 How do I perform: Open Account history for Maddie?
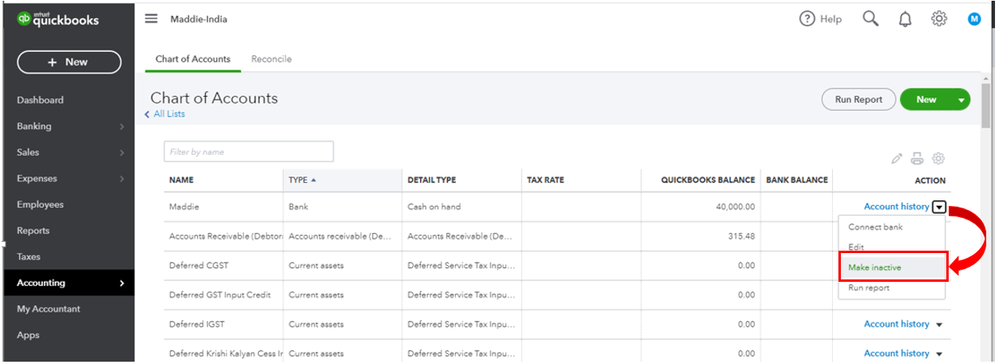point(896,207)
